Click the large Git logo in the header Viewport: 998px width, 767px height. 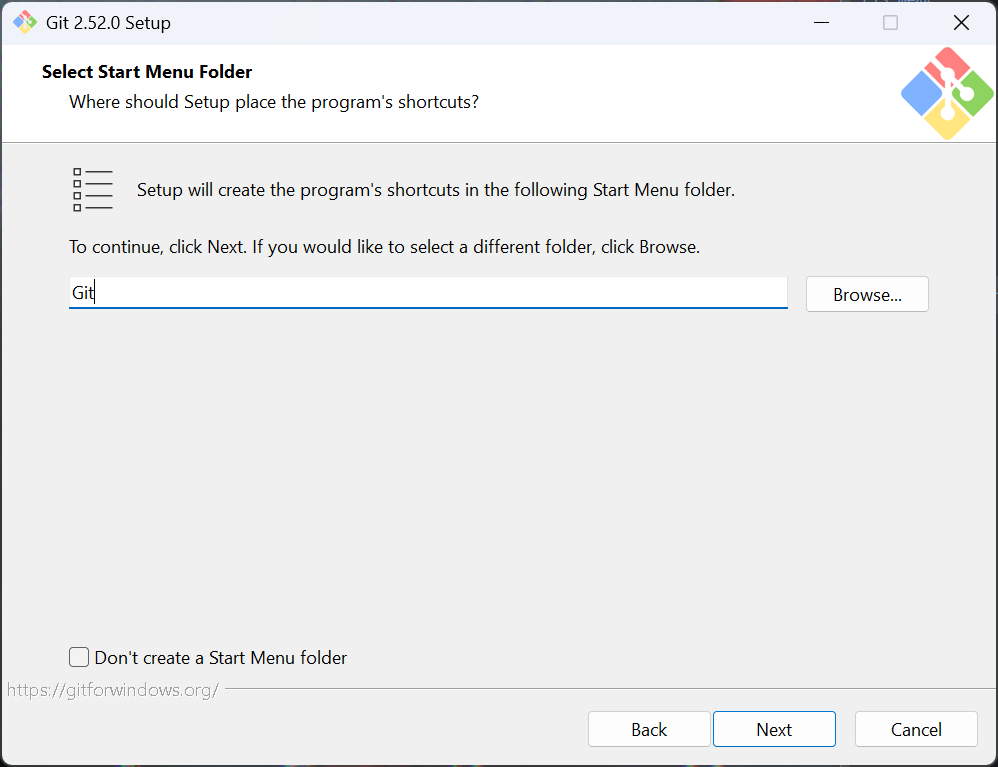click(946, 93)
